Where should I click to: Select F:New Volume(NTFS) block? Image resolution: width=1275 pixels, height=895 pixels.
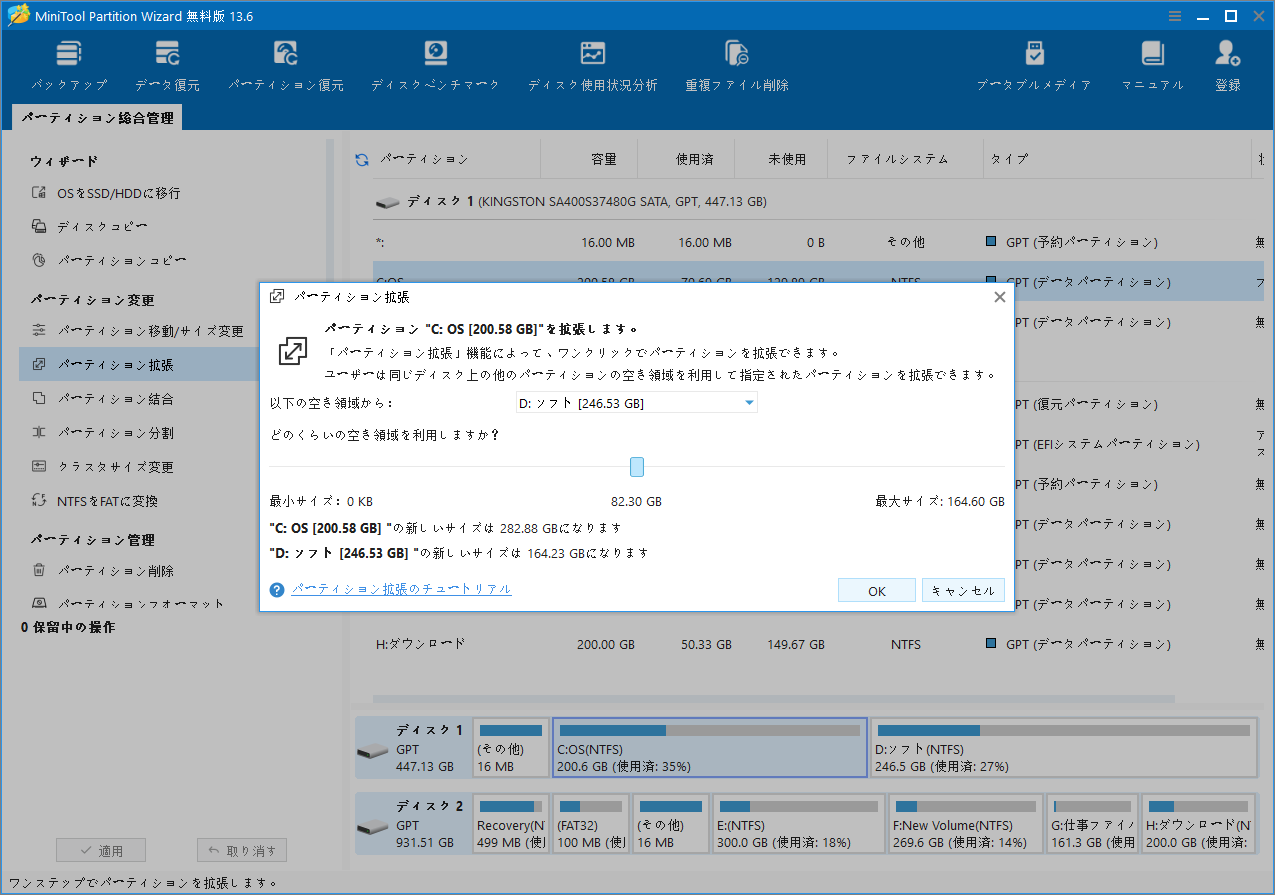coord(966,824)
